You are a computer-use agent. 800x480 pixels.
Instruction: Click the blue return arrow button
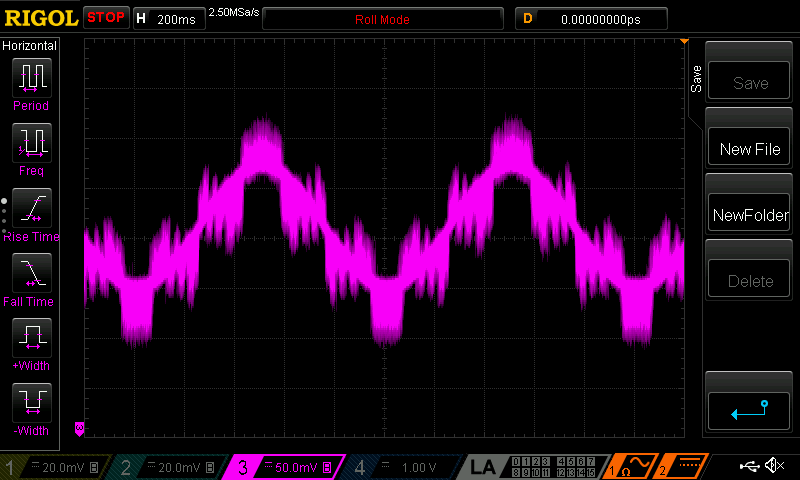tap(749, 411)
